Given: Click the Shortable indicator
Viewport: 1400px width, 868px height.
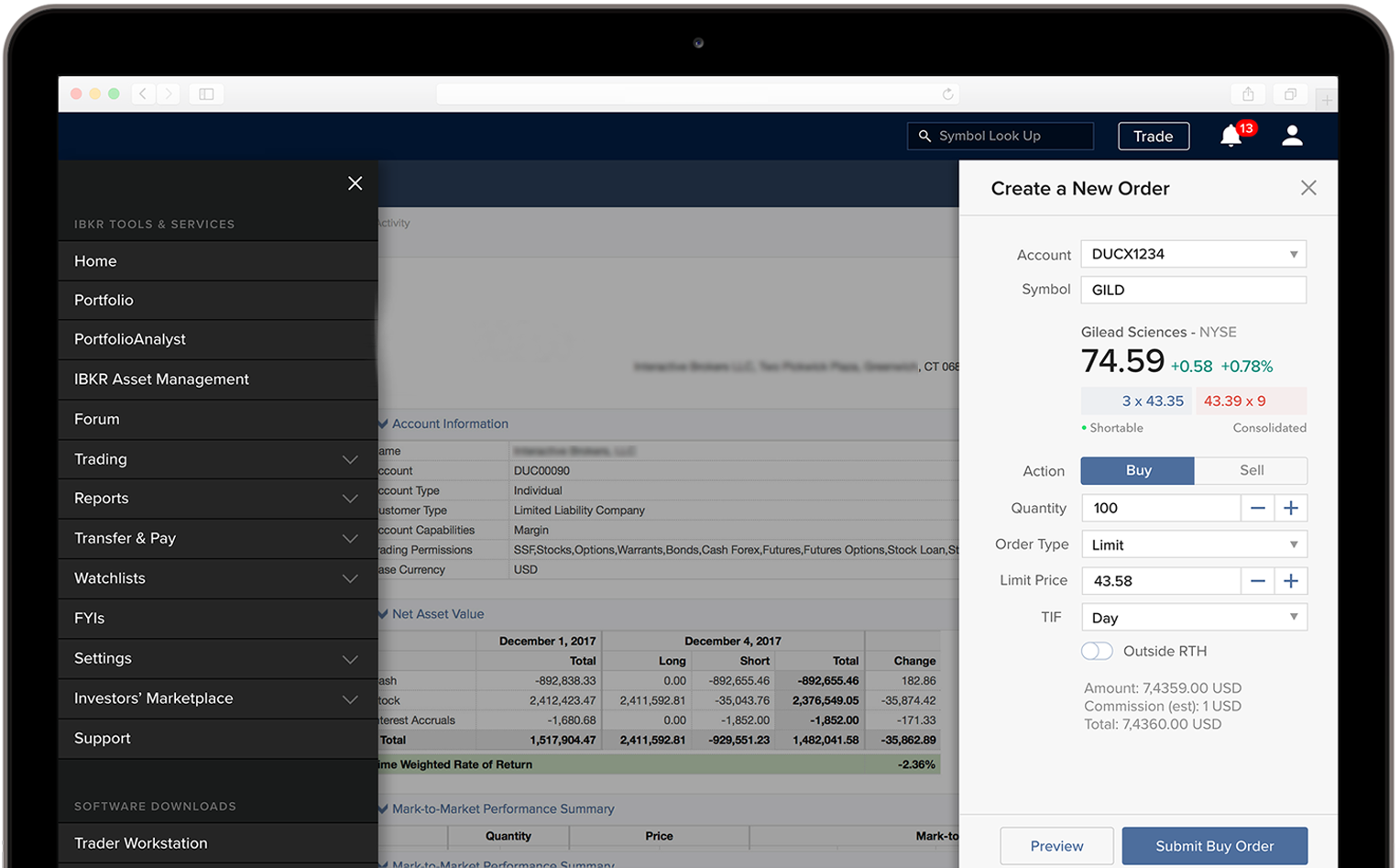Looking at the screenshot, I should pyautogui.click(x=1112, y=428).
